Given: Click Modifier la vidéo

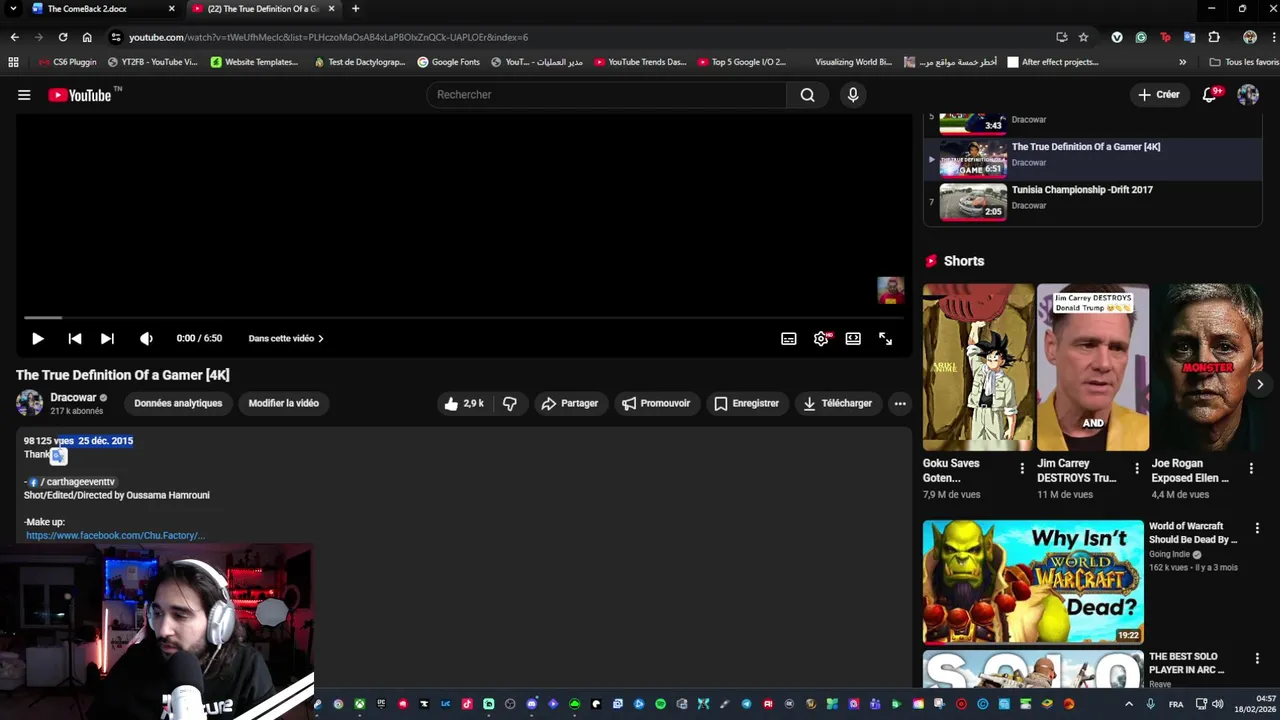Looking at the screenshot, I should pos(284,403).
